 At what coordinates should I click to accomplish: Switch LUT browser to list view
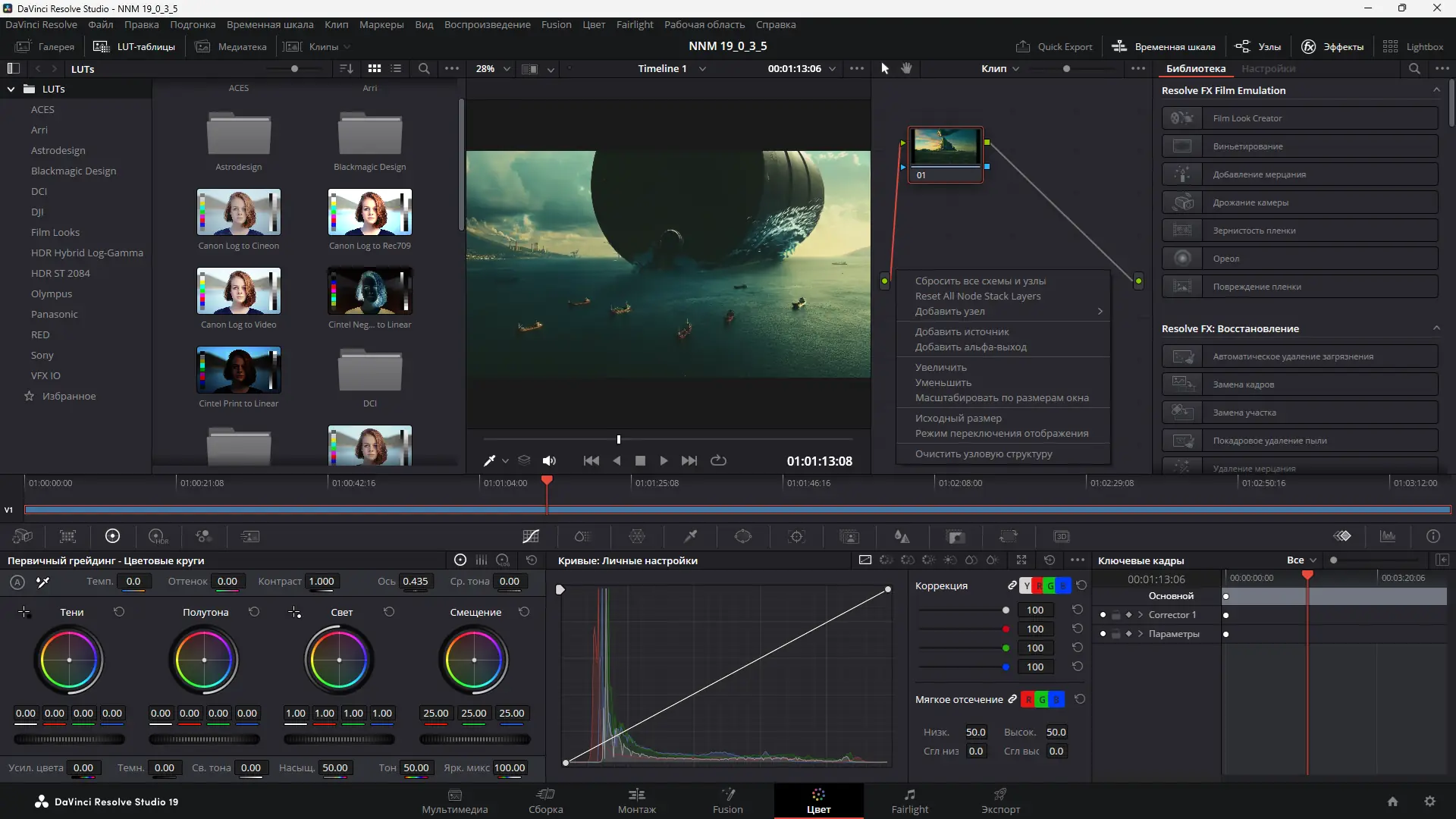pyautogui.click(x=396, y=68)
